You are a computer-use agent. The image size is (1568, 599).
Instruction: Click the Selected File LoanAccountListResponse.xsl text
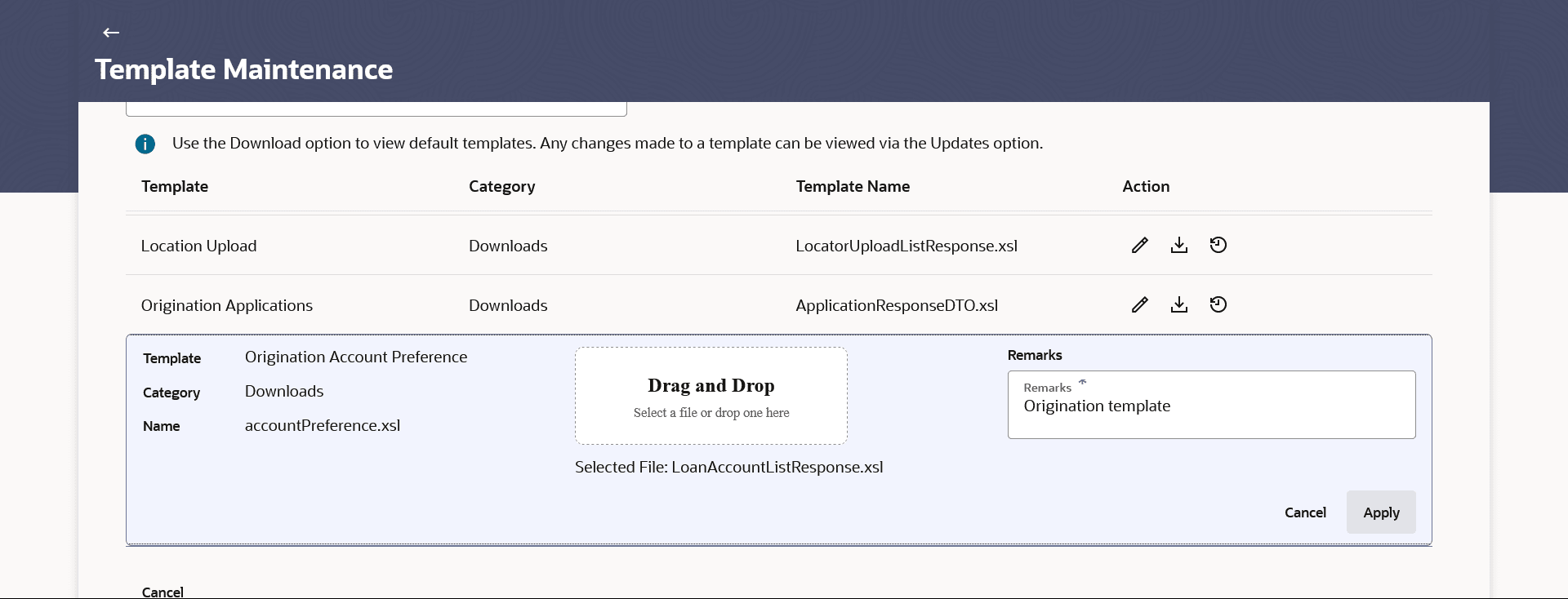729,467
